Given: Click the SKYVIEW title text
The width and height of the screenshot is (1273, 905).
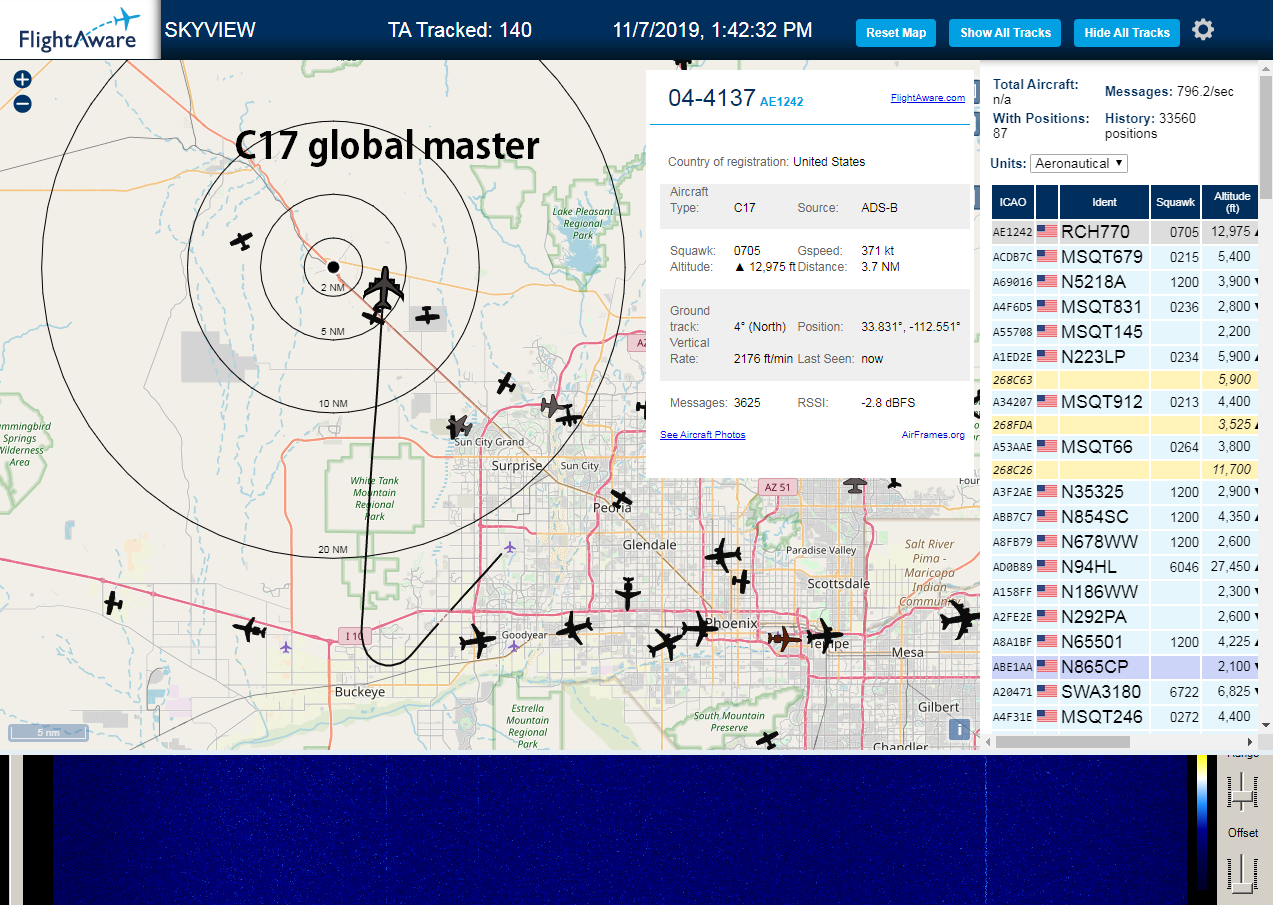Looking at the screenshot, I should 210,30.
